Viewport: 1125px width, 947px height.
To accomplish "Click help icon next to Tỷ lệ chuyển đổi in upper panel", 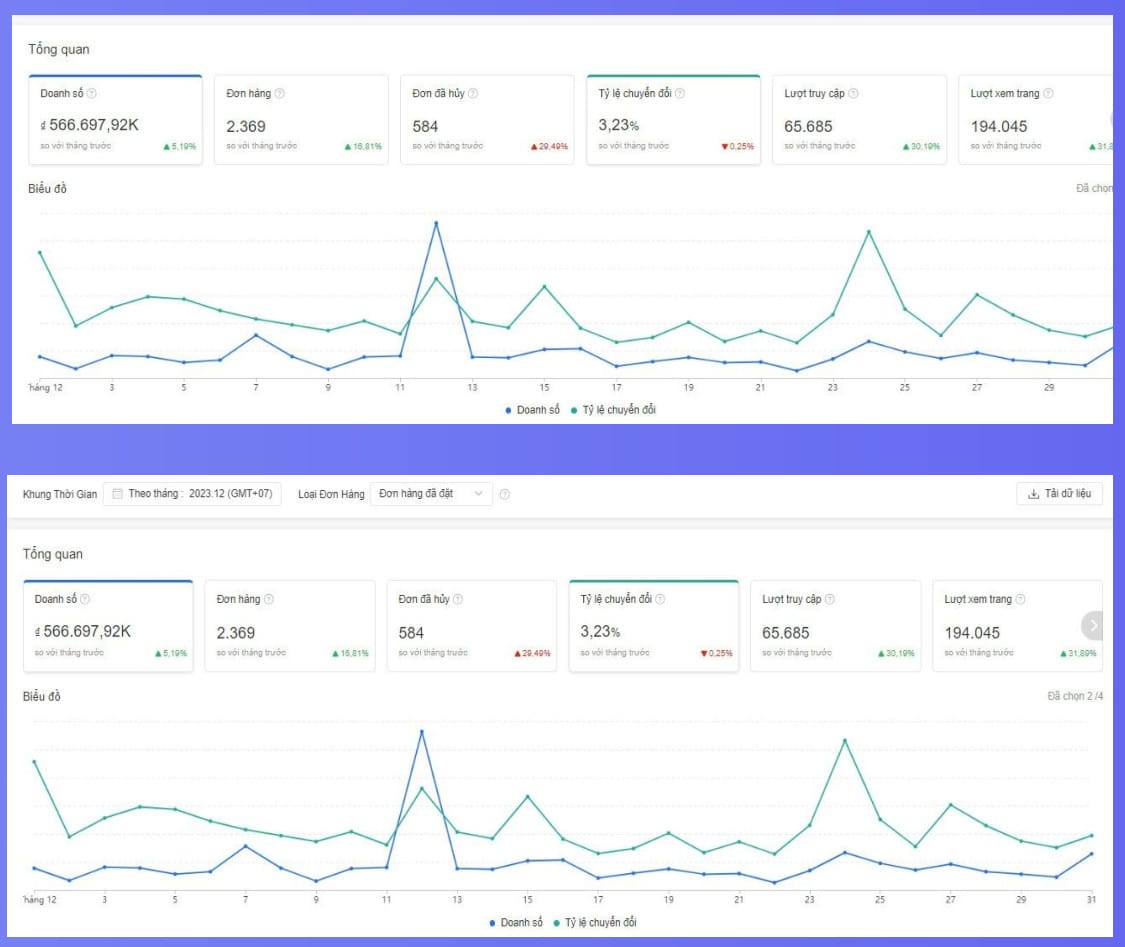I will [x=679, y=94].
